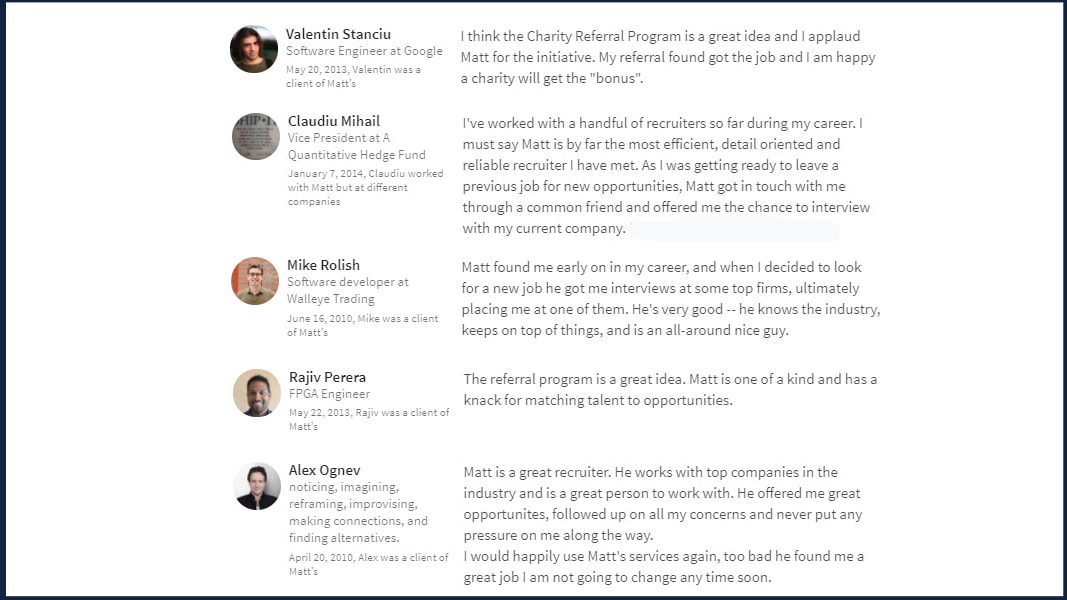Select 'Software Engineer at Google' headline
Image resolution: width=1067 pixels, height=600 pixels.
(x=364, y=51)
